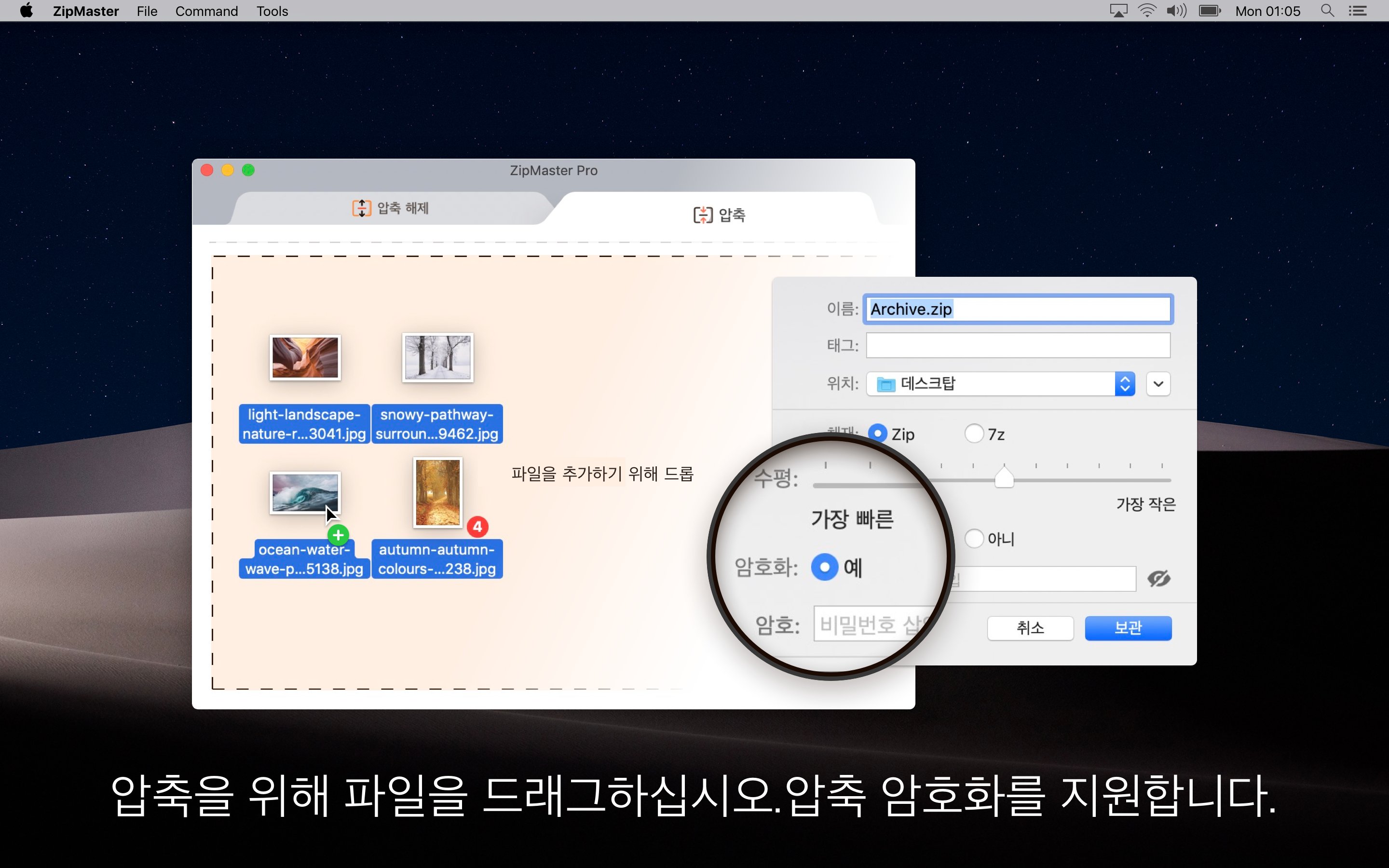1389x868 pixels.
Task: Click the battery status icon
Action: pos(1210,11)
